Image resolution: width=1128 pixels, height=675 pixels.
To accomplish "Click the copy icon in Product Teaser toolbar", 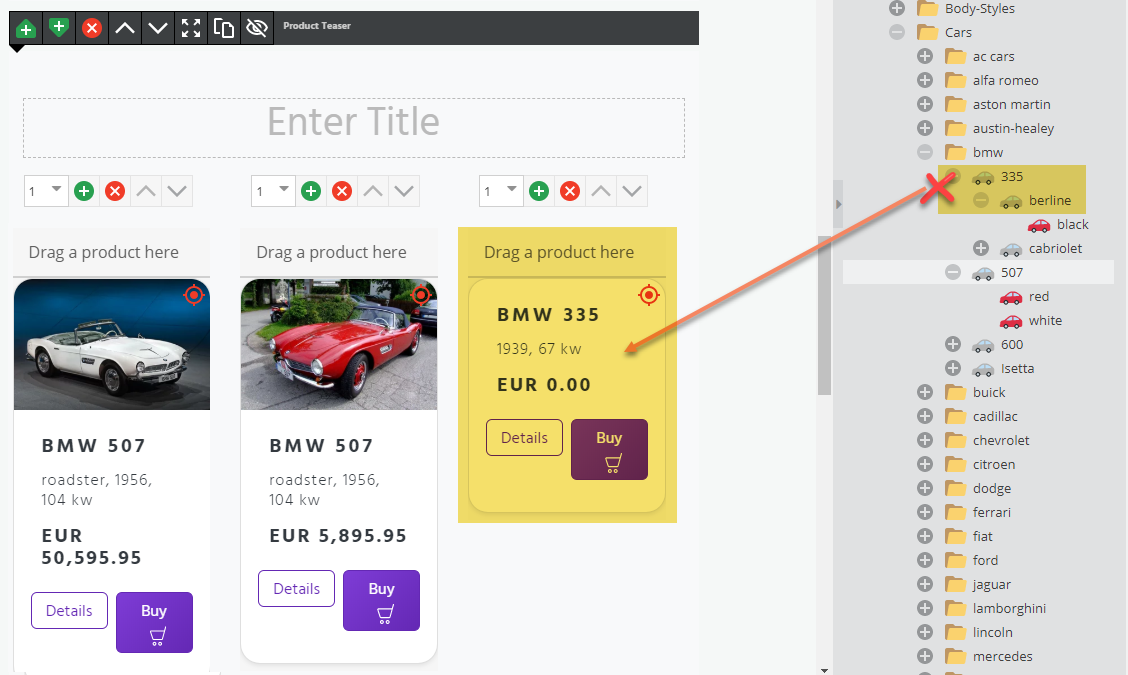I will [224, 28].
